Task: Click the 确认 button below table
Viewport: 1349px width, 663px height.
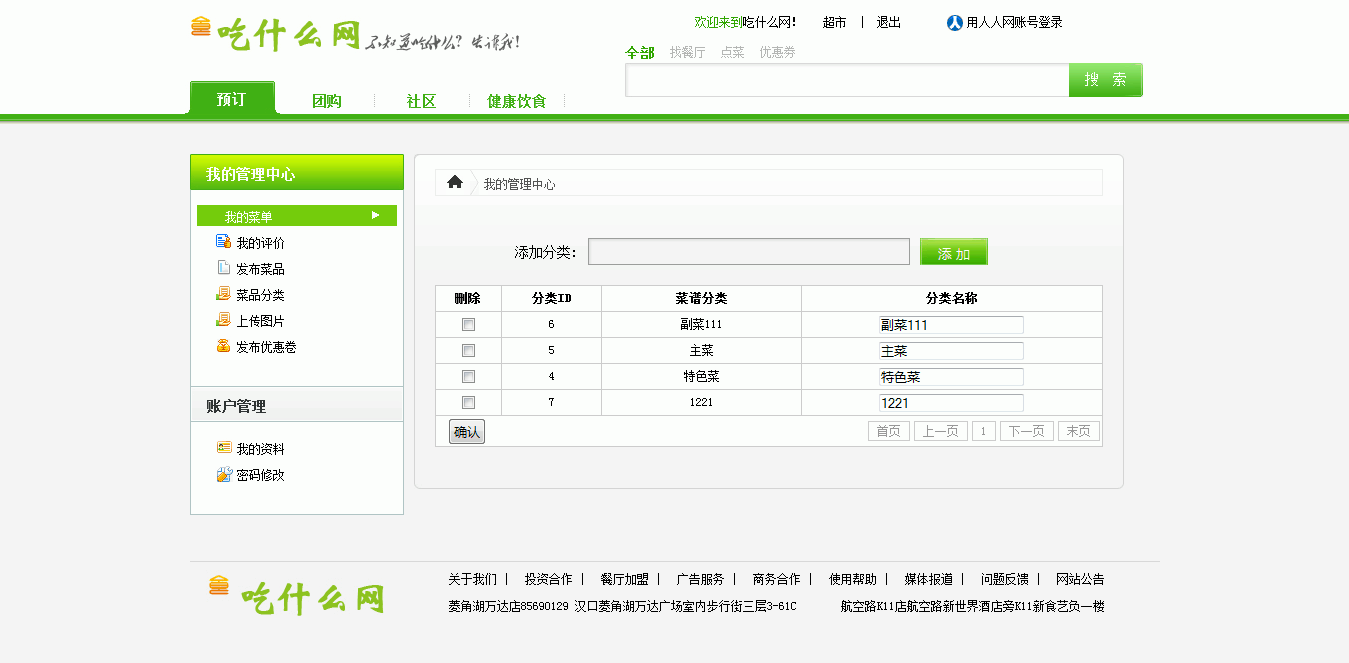Action: pos(467,432)
